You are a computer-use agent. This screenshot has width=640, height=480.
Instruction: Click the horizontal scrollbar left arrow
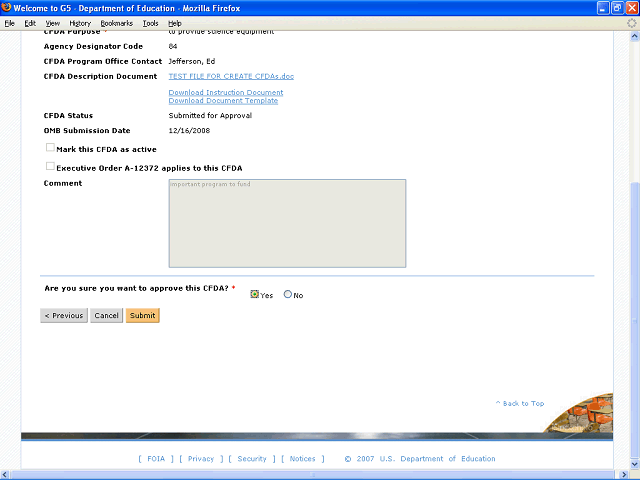pyautogui.click(x=4, y=475)
